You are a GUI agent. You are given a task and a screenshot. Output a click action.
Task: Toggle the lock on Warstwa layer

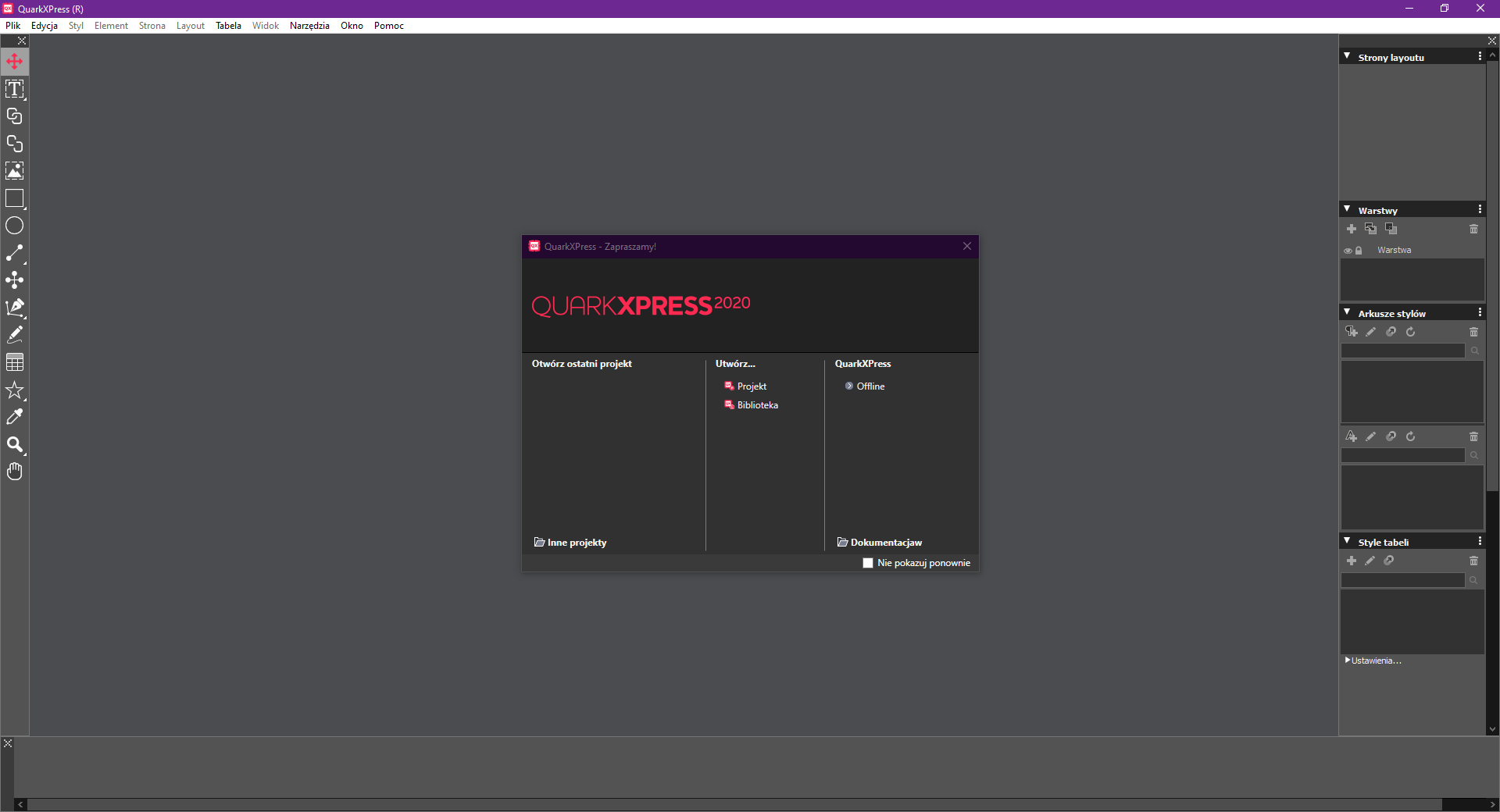pyautogui.click(x=1359, y=251)
